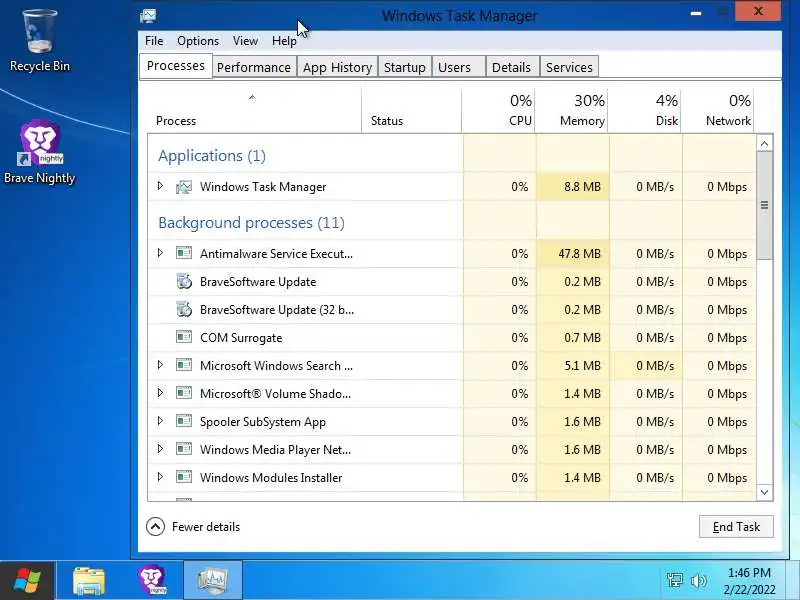The width and height of the screenshot is (800, 600).
Task: Click the BraveSoftware Update (32 bit) icon
Action: click(x=184, y=309)
